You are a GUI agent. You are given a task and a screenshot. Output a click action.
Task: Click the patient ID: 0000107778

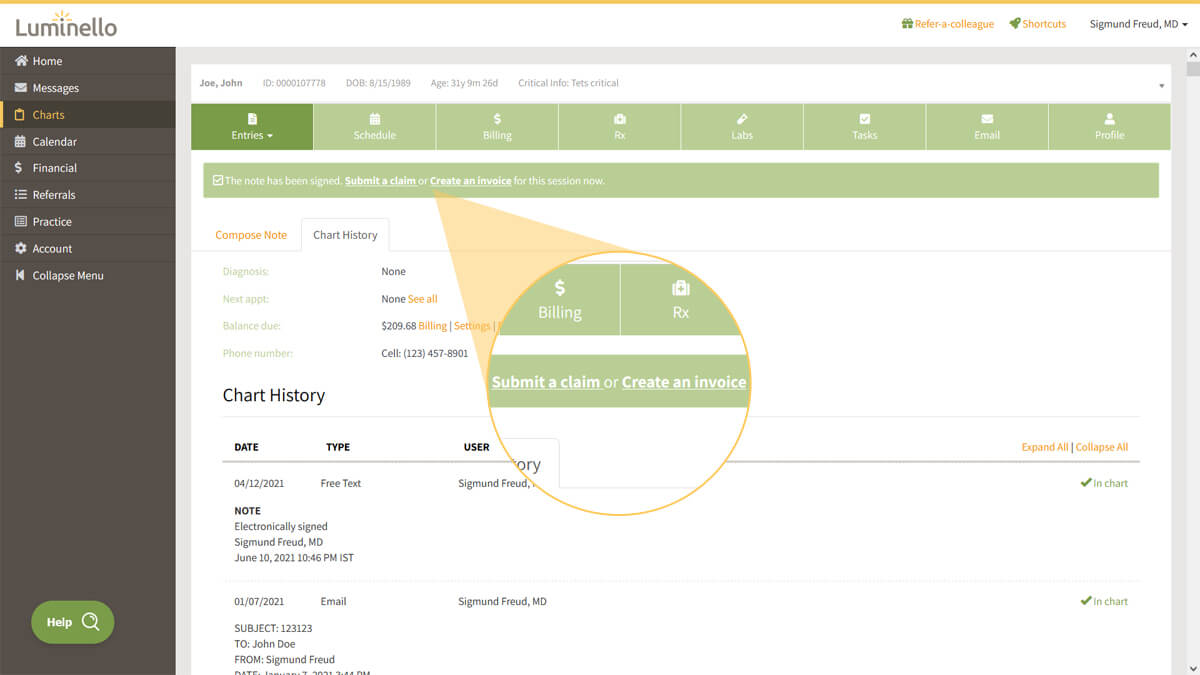294,83
